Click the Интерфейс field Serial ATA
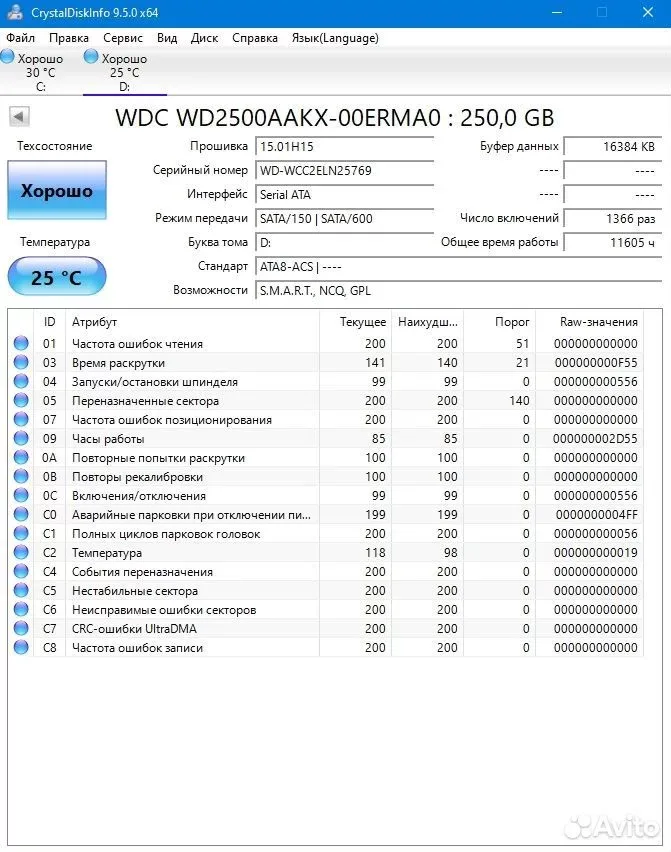This screenshot has height=852, width=671. tap(344, 194)
